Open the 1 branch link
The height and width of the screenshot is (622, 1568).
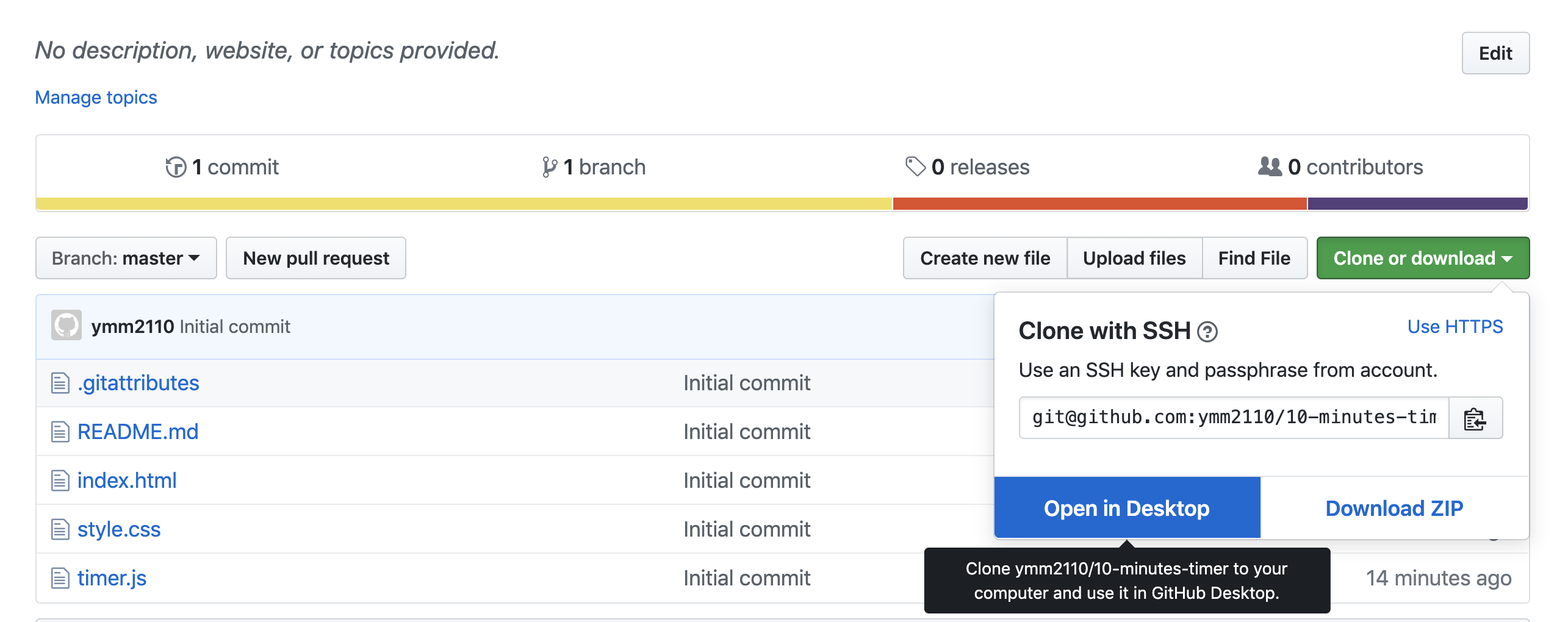594,166
